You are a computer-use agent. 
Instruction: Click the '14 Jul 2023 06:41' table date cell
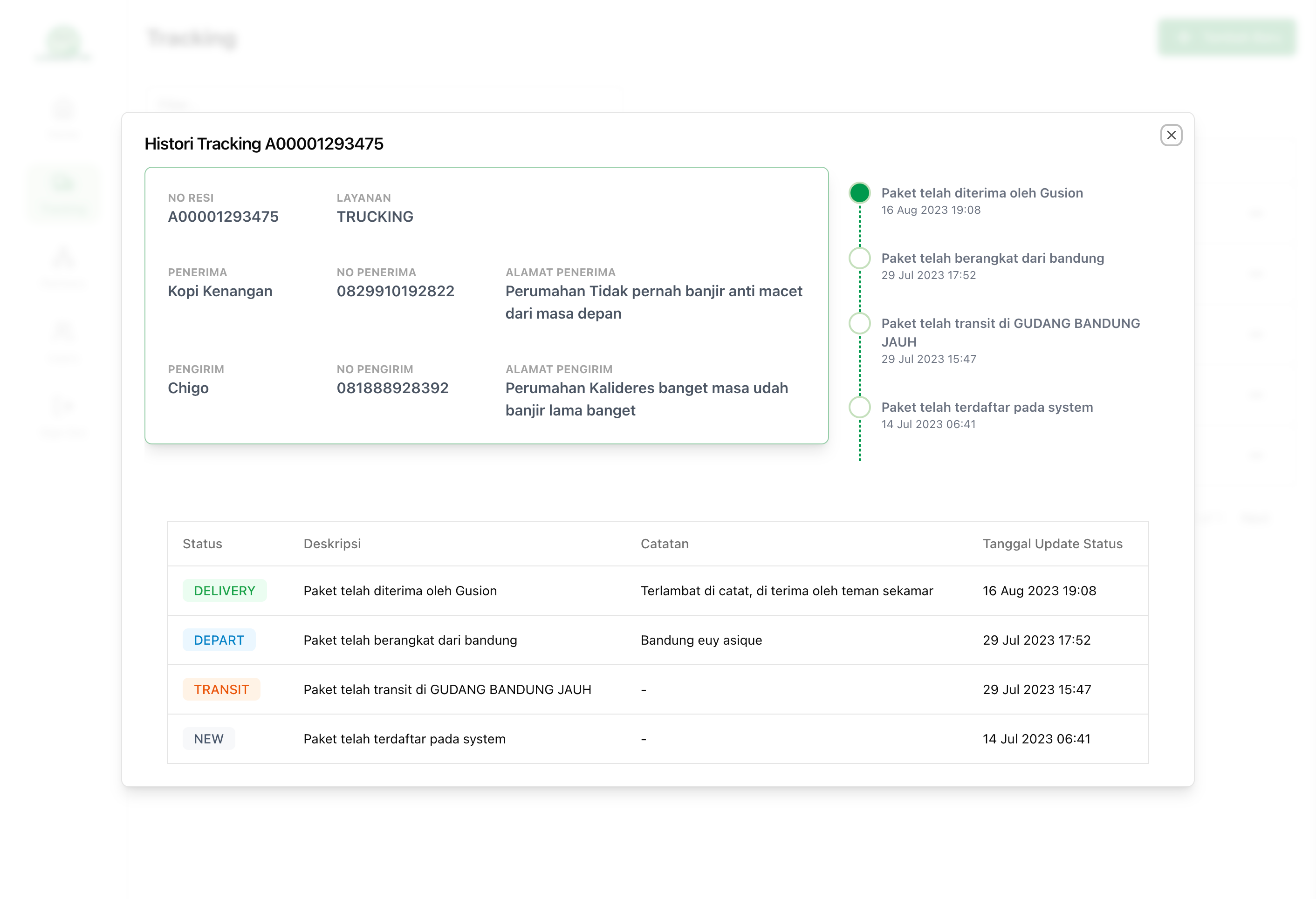[x=1036, y=738]
